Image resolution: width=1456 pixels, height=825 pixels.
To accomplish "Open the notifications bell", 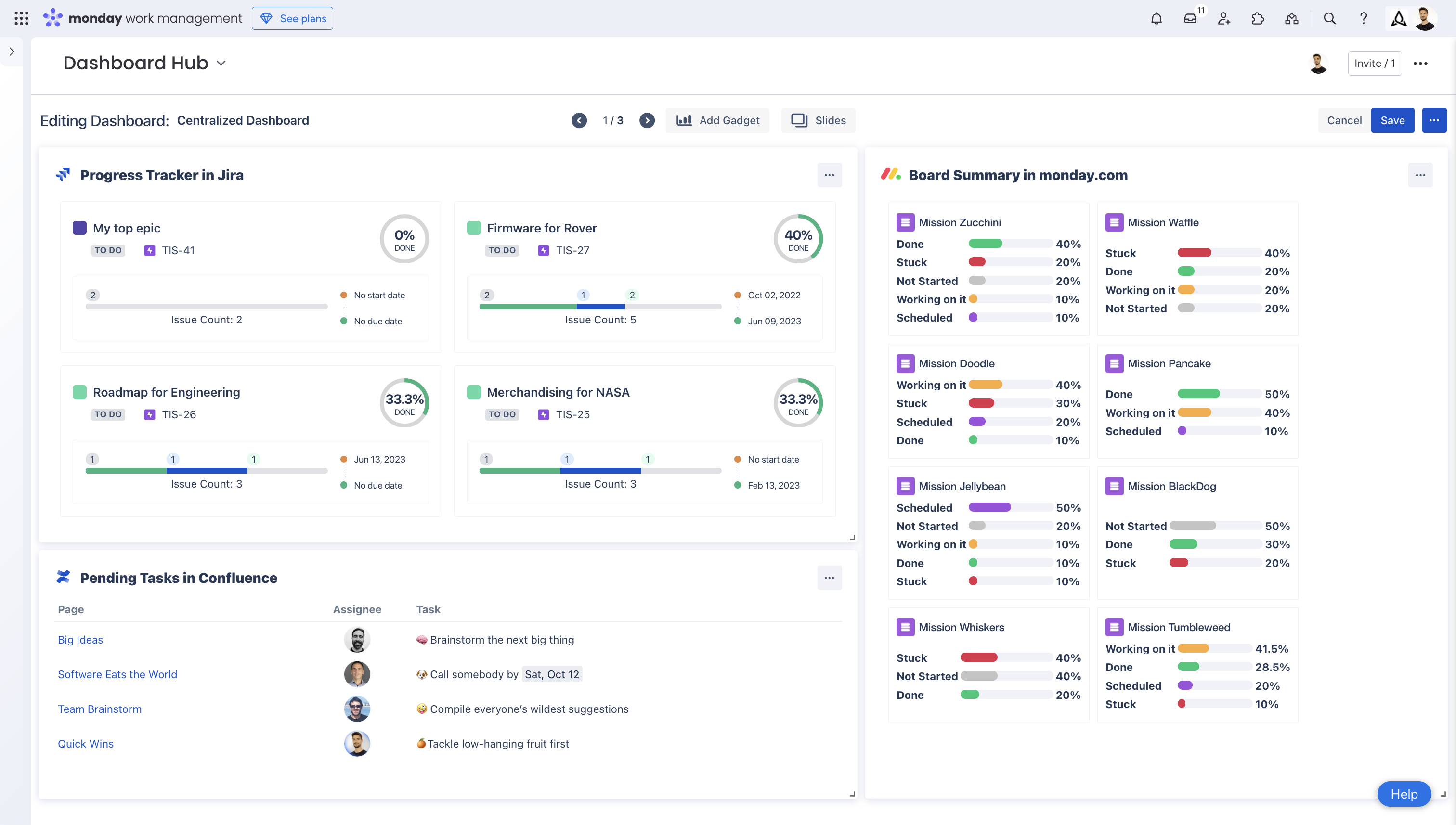I will [1157, 18].
